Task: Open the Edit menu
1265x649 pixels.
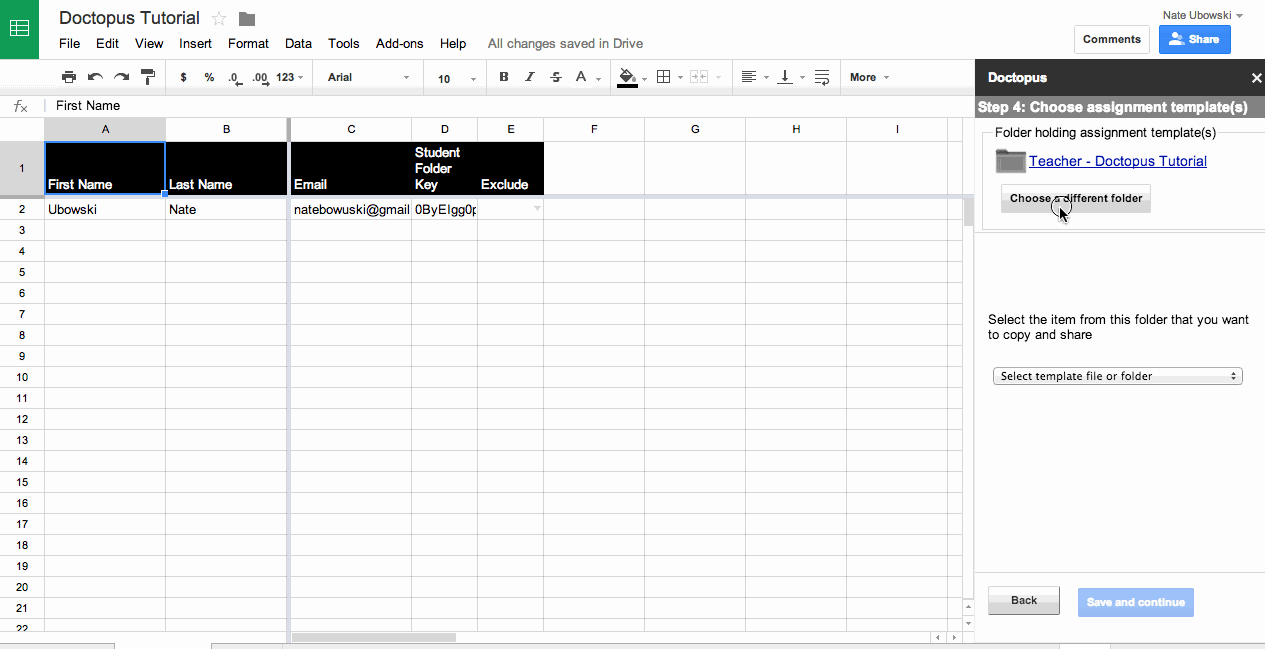Action: tap(107, 43)
